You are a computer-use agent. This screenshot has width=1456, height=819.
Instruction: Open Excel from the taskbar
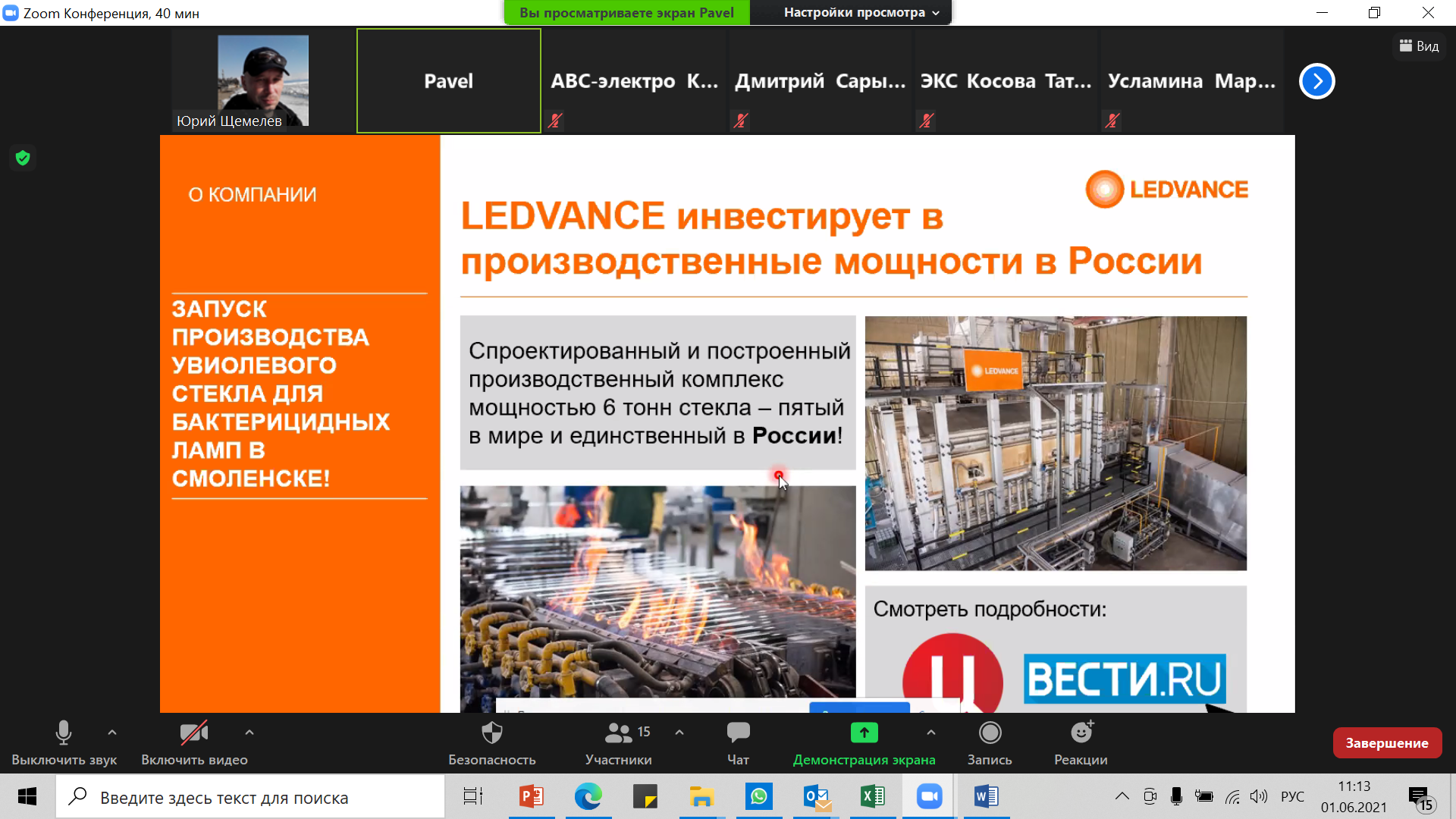pyautogui.click(x=873, y=796)
